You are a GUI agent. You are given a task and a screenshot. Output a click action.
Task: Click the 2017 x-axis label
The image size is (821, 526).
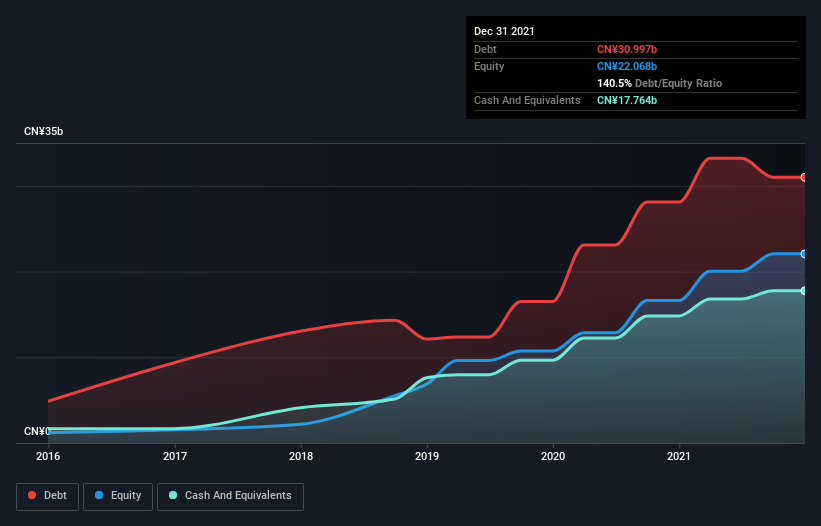(175, 456)
